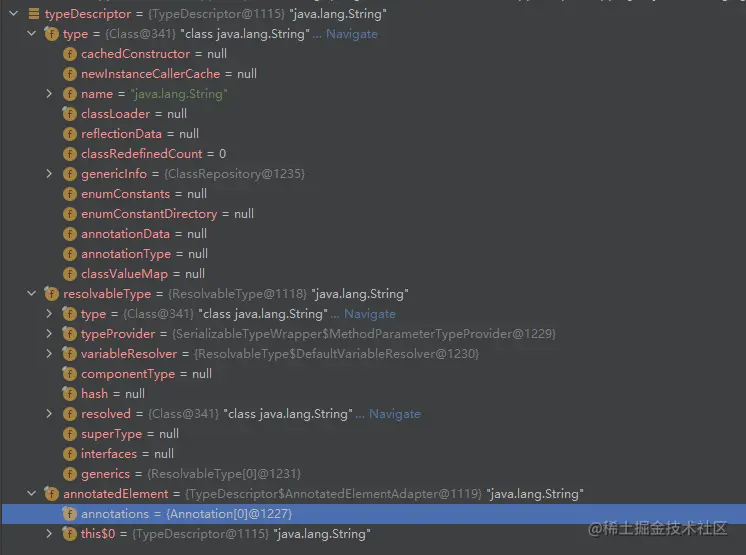Expand the typeProvider node

(x=49, y=333)
